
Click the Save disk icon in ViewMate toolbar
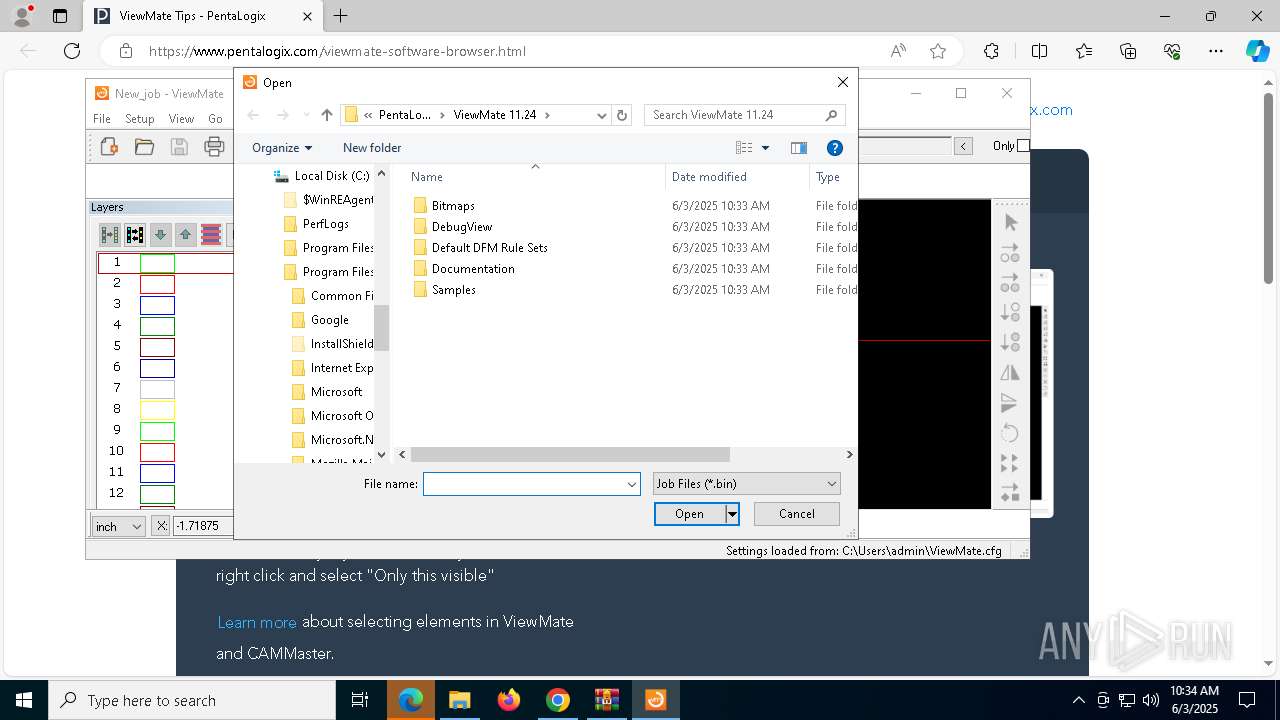point(179,147)
